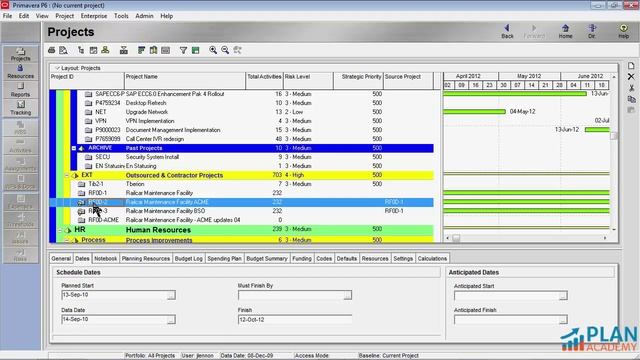Open the Planned Start date picker
The image size is (640, 360).
click(x=171, y=295)
